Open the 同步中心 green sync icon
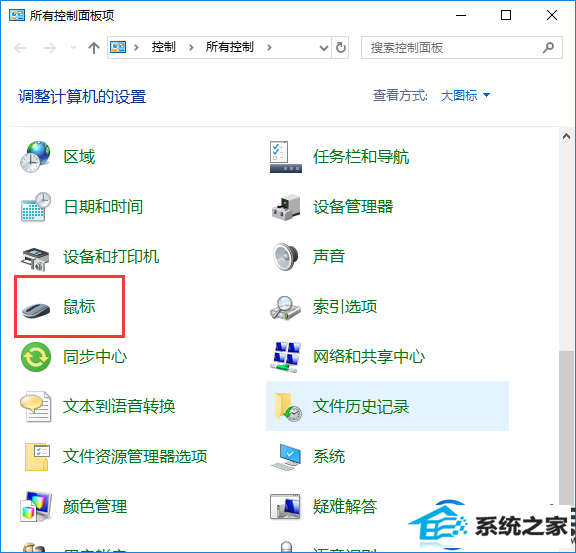Screen dimensions: 576x553 tap(36, 357)
